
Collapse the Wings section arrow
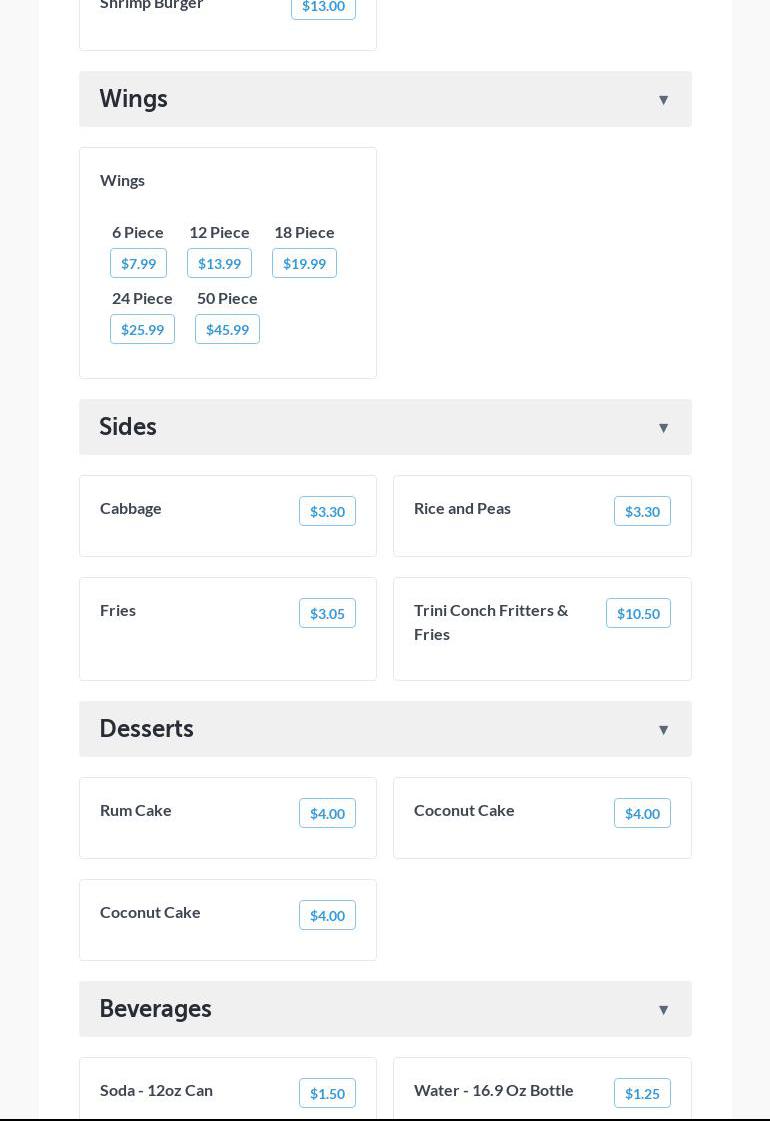pos(663,100)
